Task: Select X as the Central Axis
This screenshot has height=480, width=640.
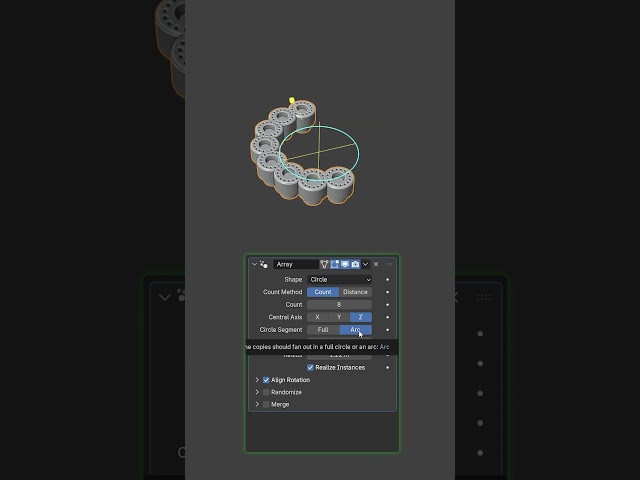Action: pyautogui.click(x=318, y=317)
